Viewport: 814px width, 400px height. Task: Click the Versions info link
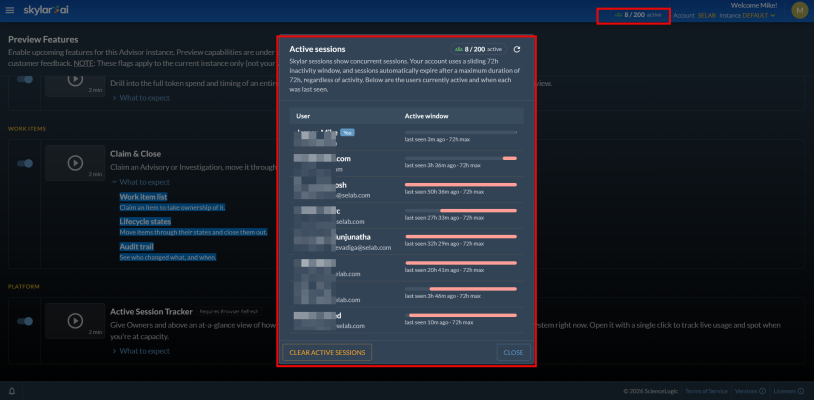750,391
